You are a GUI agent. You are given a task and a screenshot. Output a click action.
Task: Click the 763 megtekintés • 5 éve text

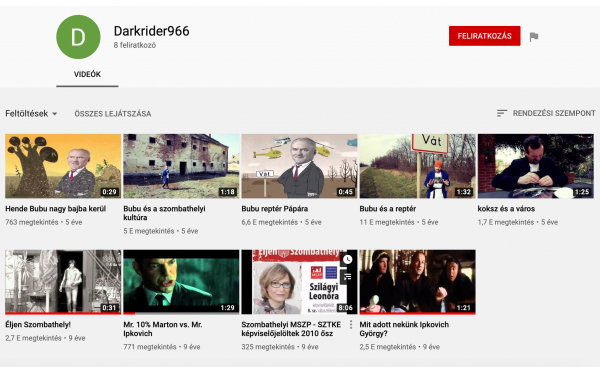[x=44, y=222]
